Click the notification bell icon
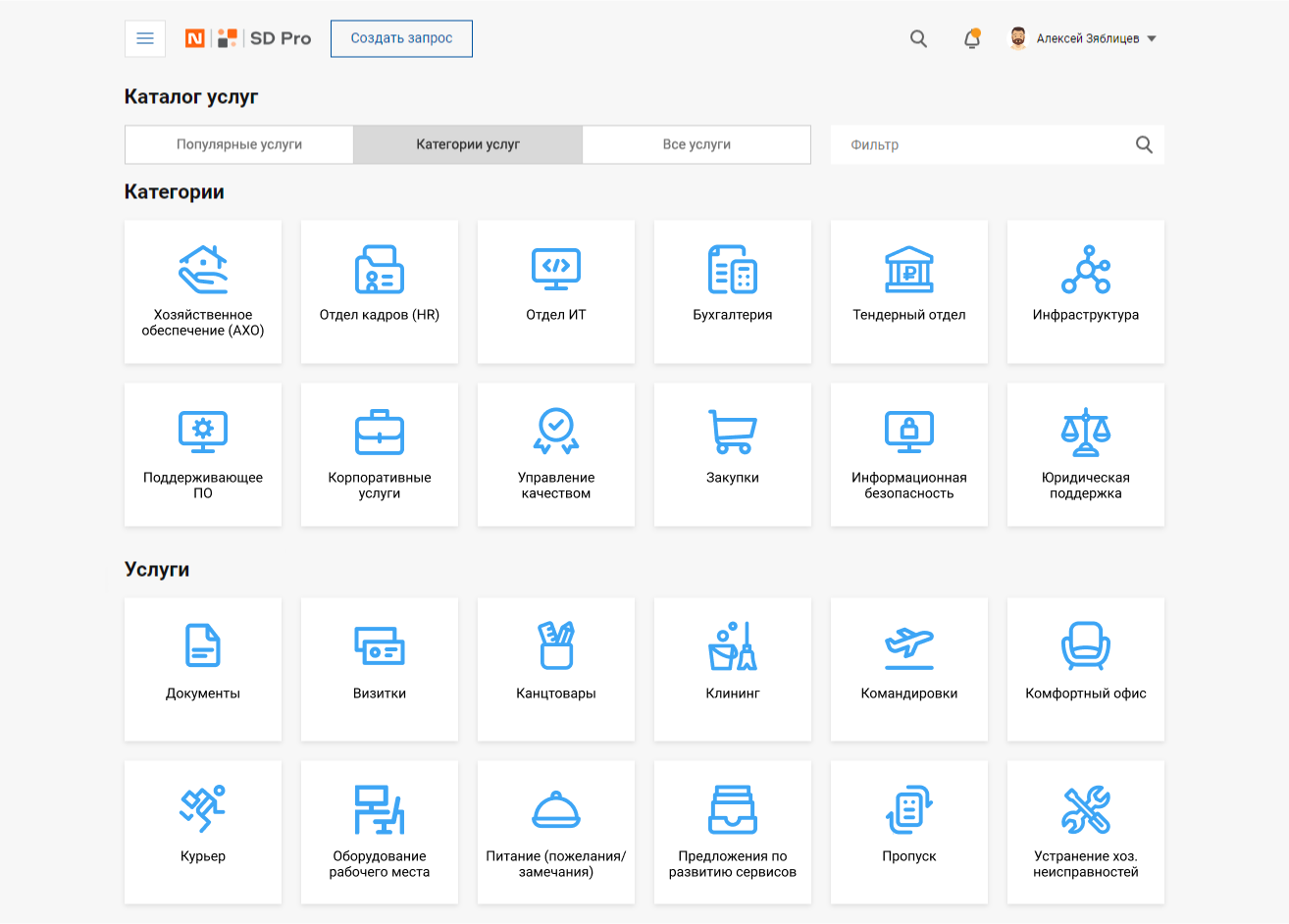The width and height of the screenshot is (1289, 924). point(971,39)
